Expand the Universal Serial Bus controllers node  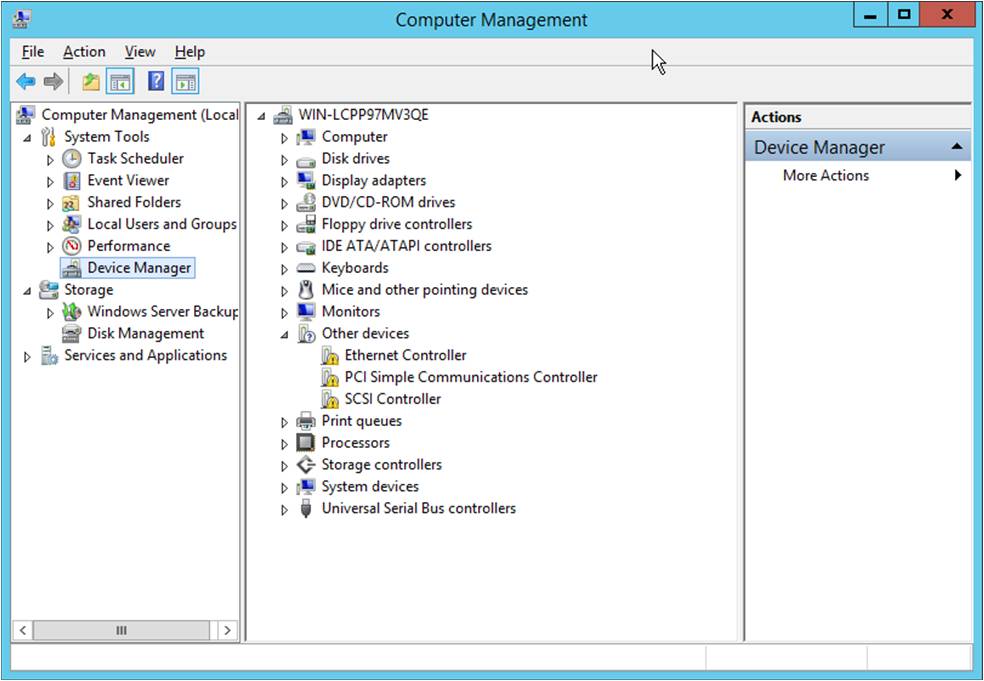284,510
